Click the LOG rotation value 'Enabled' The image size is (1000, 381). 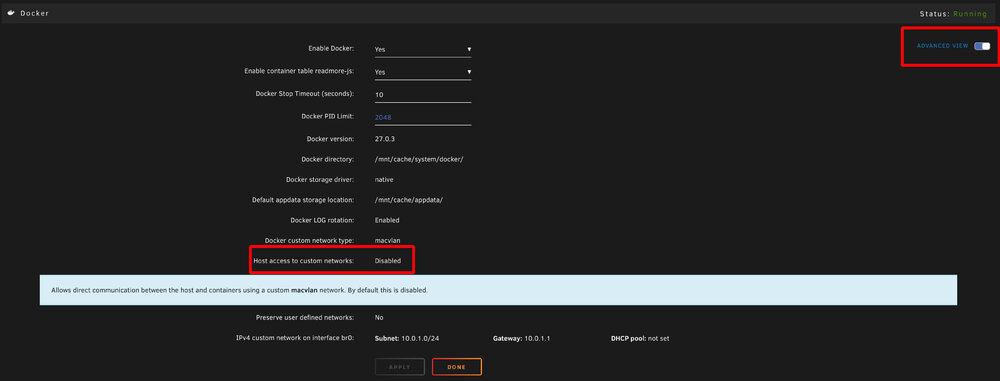tap(387, 220)
